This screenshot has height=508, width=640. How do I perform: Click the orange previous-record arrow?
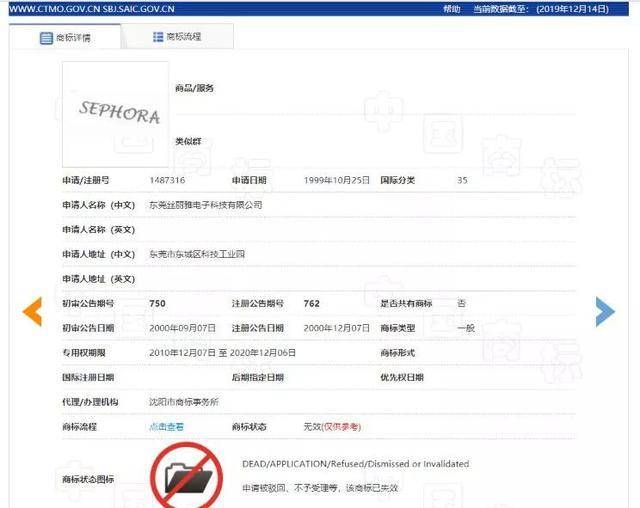(32, 311)
